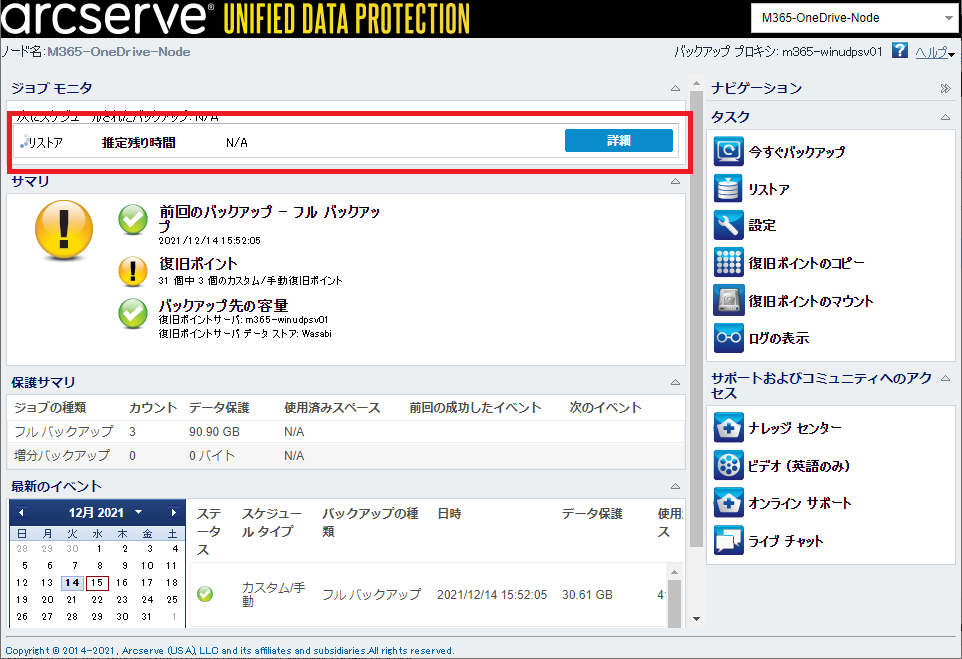This screenshot has height=659, width=962.
Task: Click the 90.90 GB value
Action: click(x=214, y=432)
